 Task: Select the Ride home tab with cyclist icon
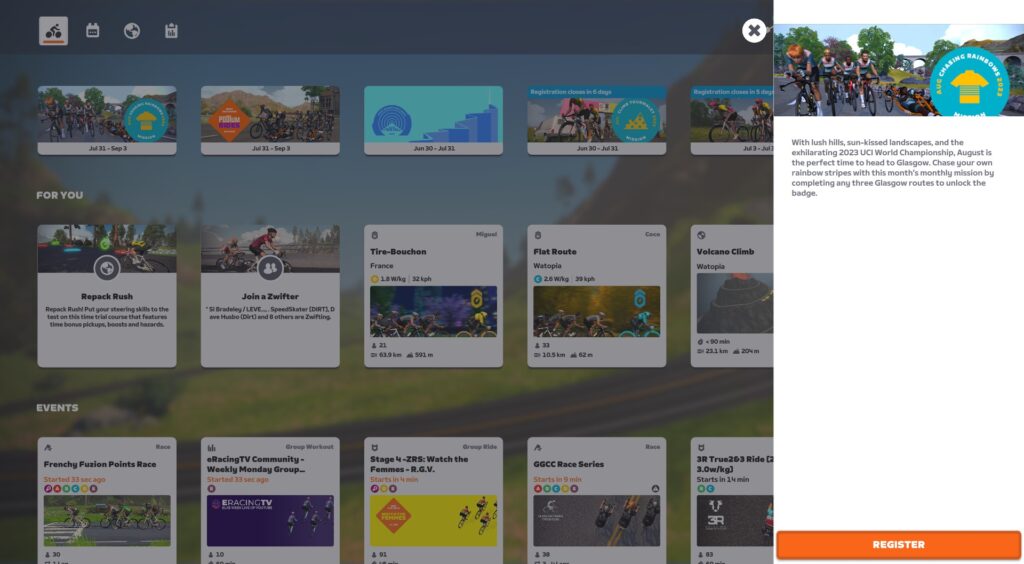tap(54, 31)
